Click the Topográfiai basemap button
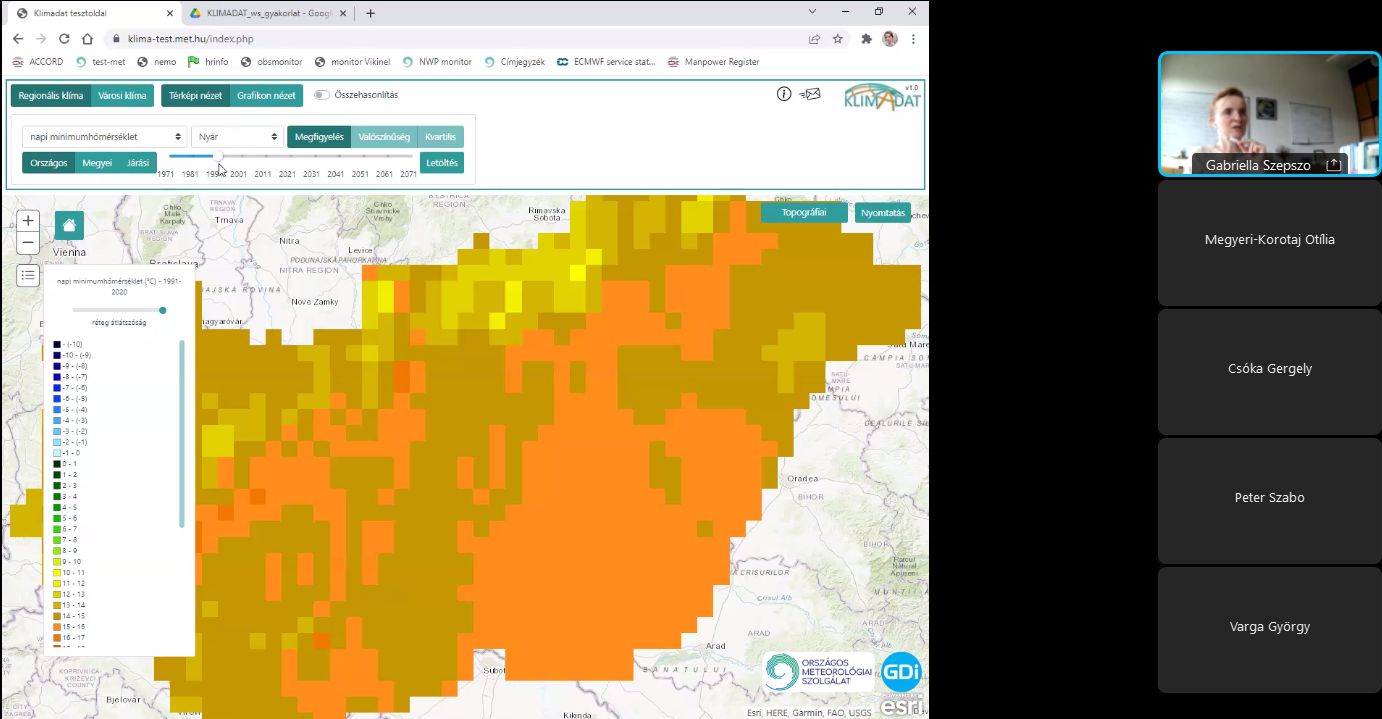Viewport: 1382px width, 719px height. point(803,212)
